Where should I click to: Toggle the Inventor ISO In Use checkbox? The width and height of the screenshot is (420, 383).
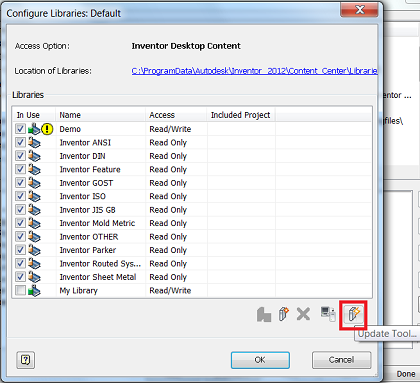pos(20,196)
